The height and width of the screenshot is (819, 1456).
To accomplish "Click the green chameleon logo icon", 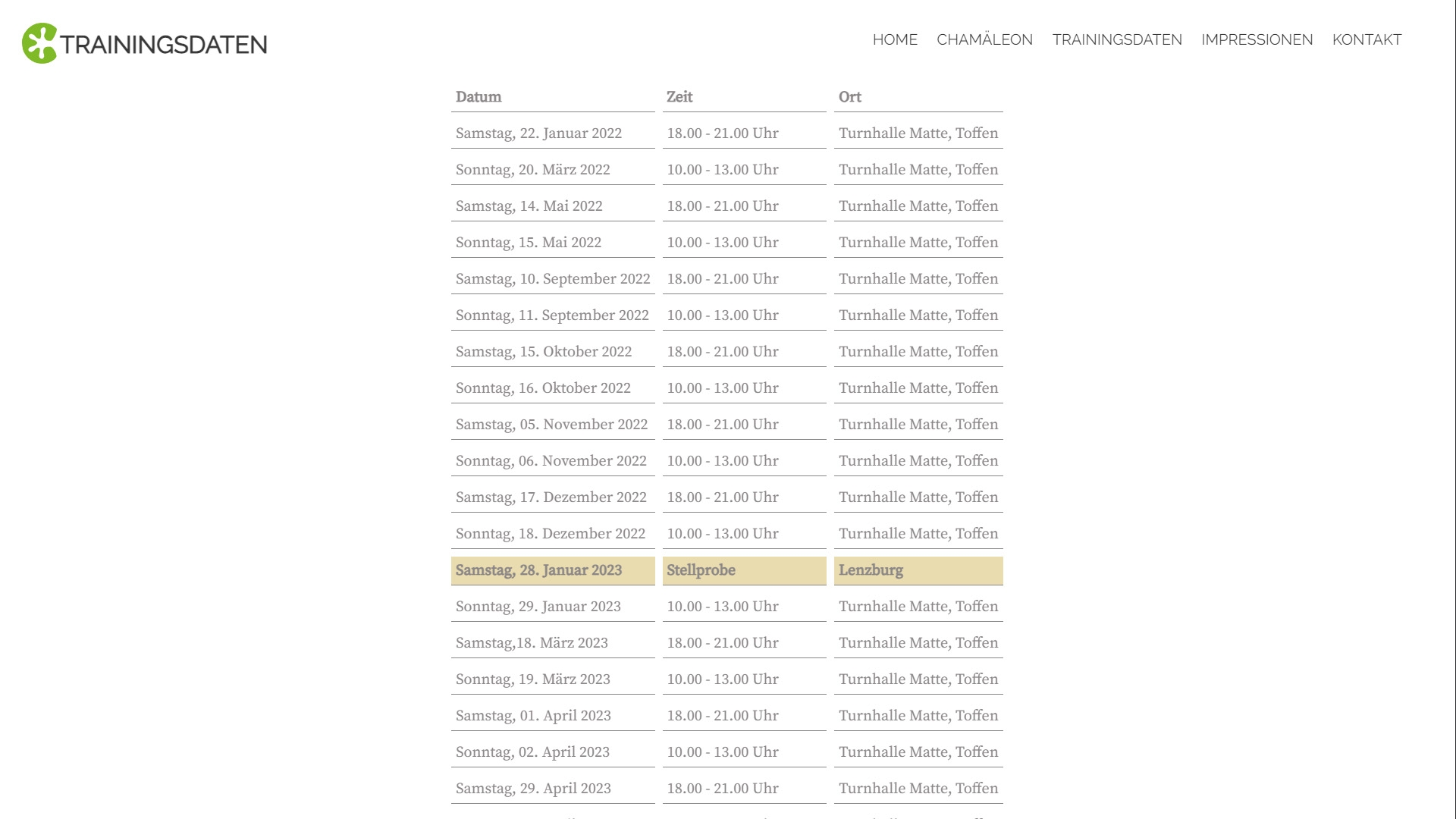I will (39, 43).
